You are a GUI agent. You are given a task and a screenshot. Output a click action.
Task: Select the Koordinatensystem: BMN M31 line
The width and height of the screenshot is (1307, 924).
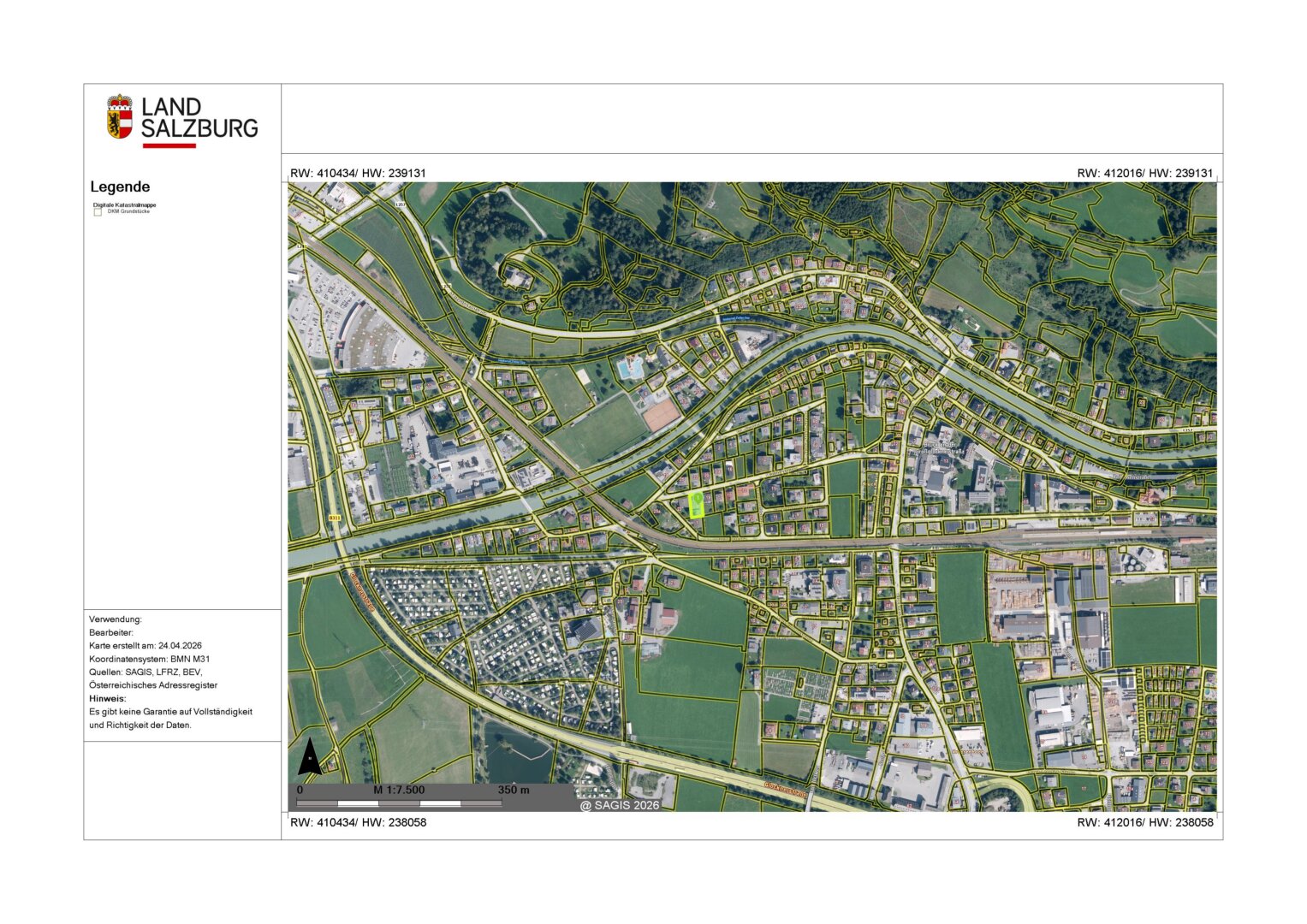tap(149, 659)
